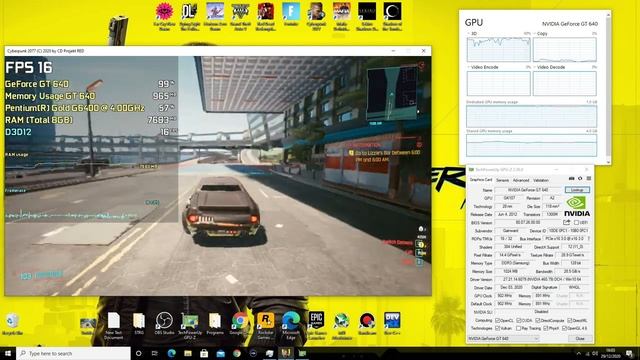Screen dimensions: 640x360
Task: Click the NVIDIA logo in GPU-Z
Action: 577,206
